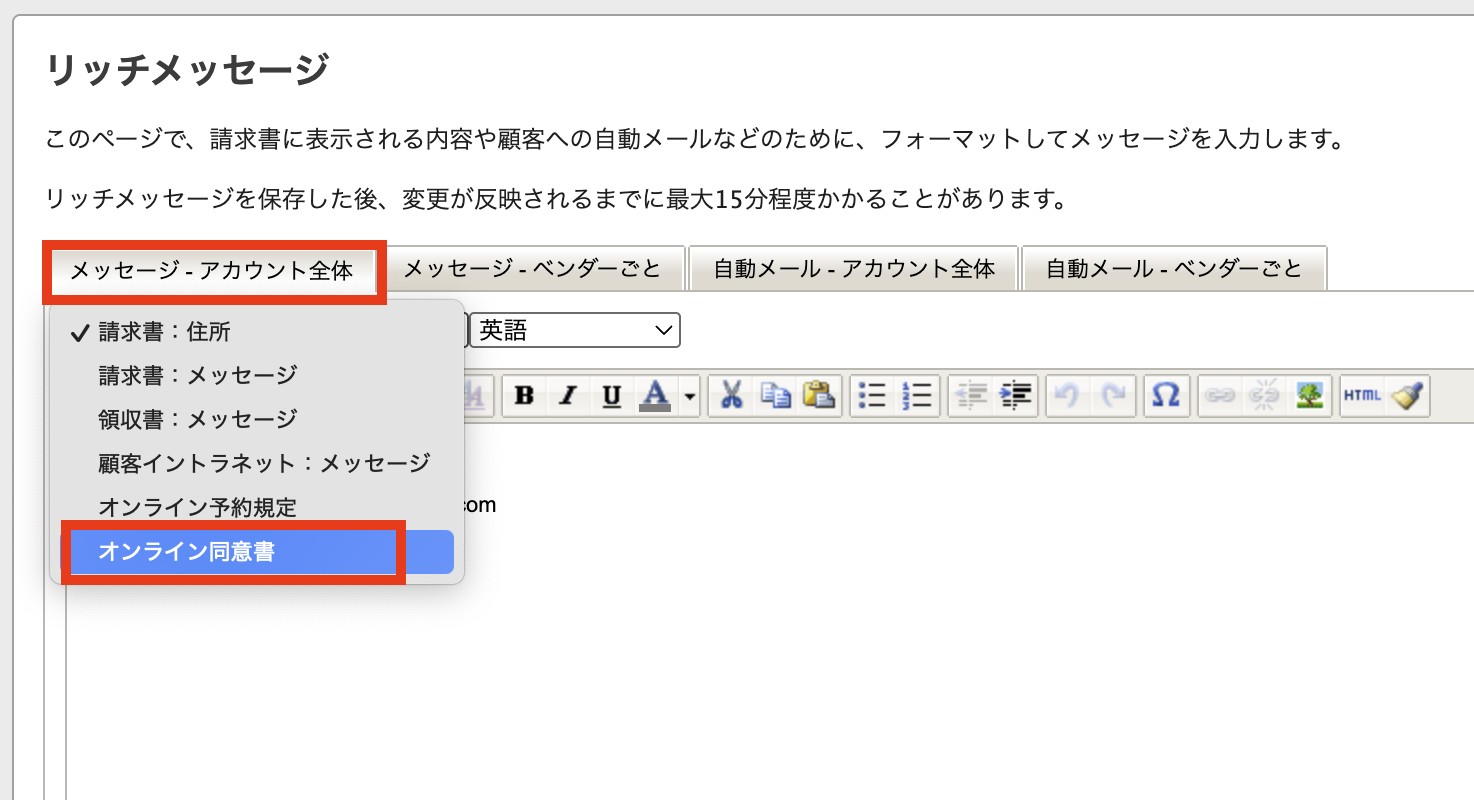
Task: Insert an image with the picture icon
Action: coord(1309,397)
